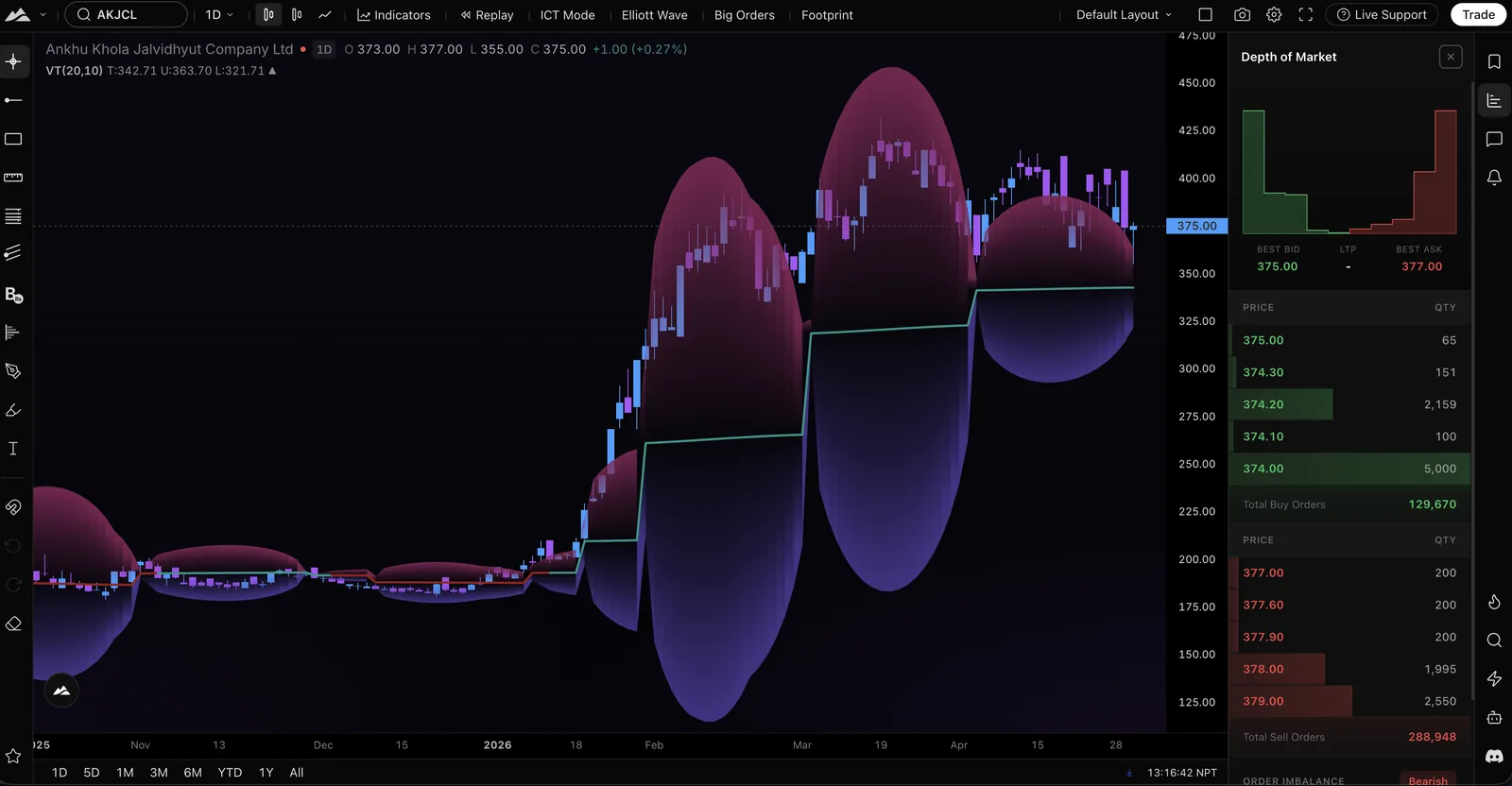Take a chart snapshot with camera icon
Image resolution: width=1512 pixels, height=786 pixels.
tap(1242, 15)
